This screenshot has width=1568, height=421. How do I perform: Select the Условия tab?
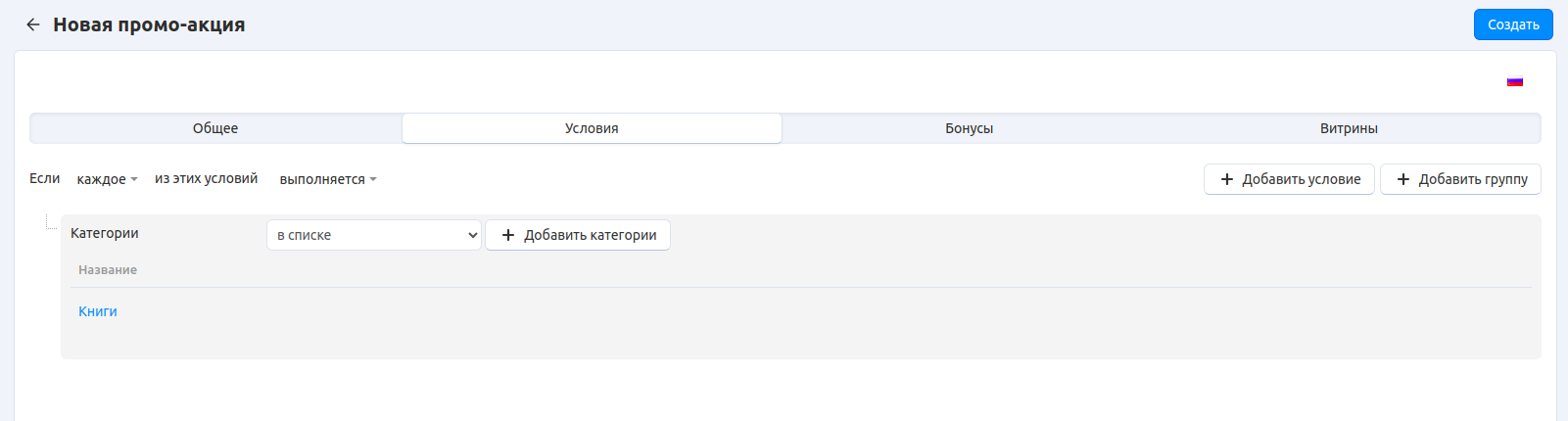click(592, 128)
